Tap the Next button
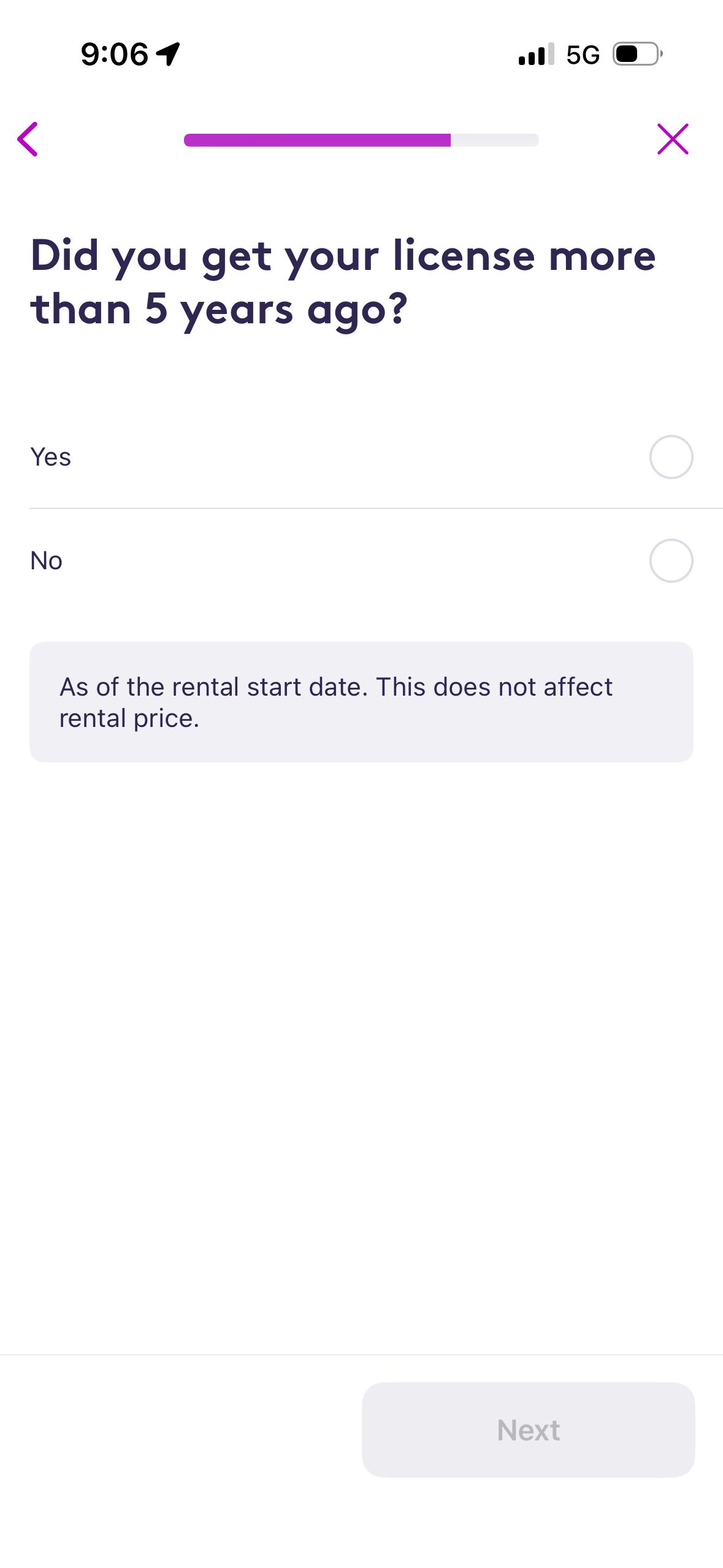 pyautogui.click(x=528, y=1429)
